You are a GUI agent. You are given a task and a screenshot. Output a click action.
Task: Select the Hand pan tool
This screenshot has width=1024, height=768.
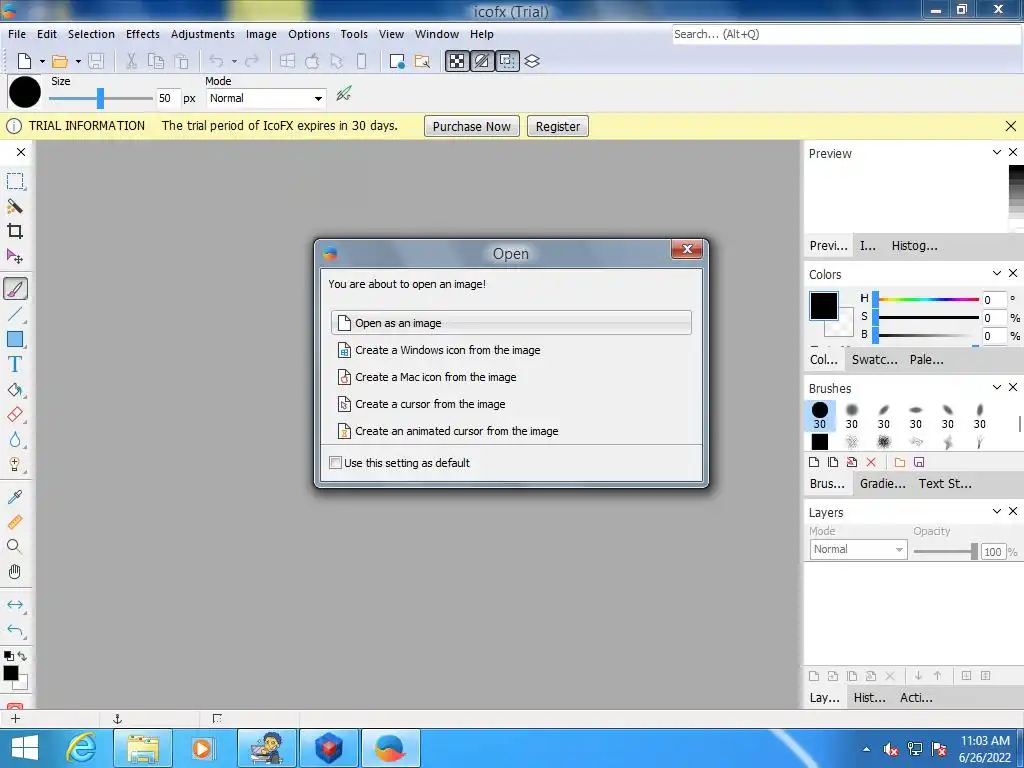tap(15, 572)
